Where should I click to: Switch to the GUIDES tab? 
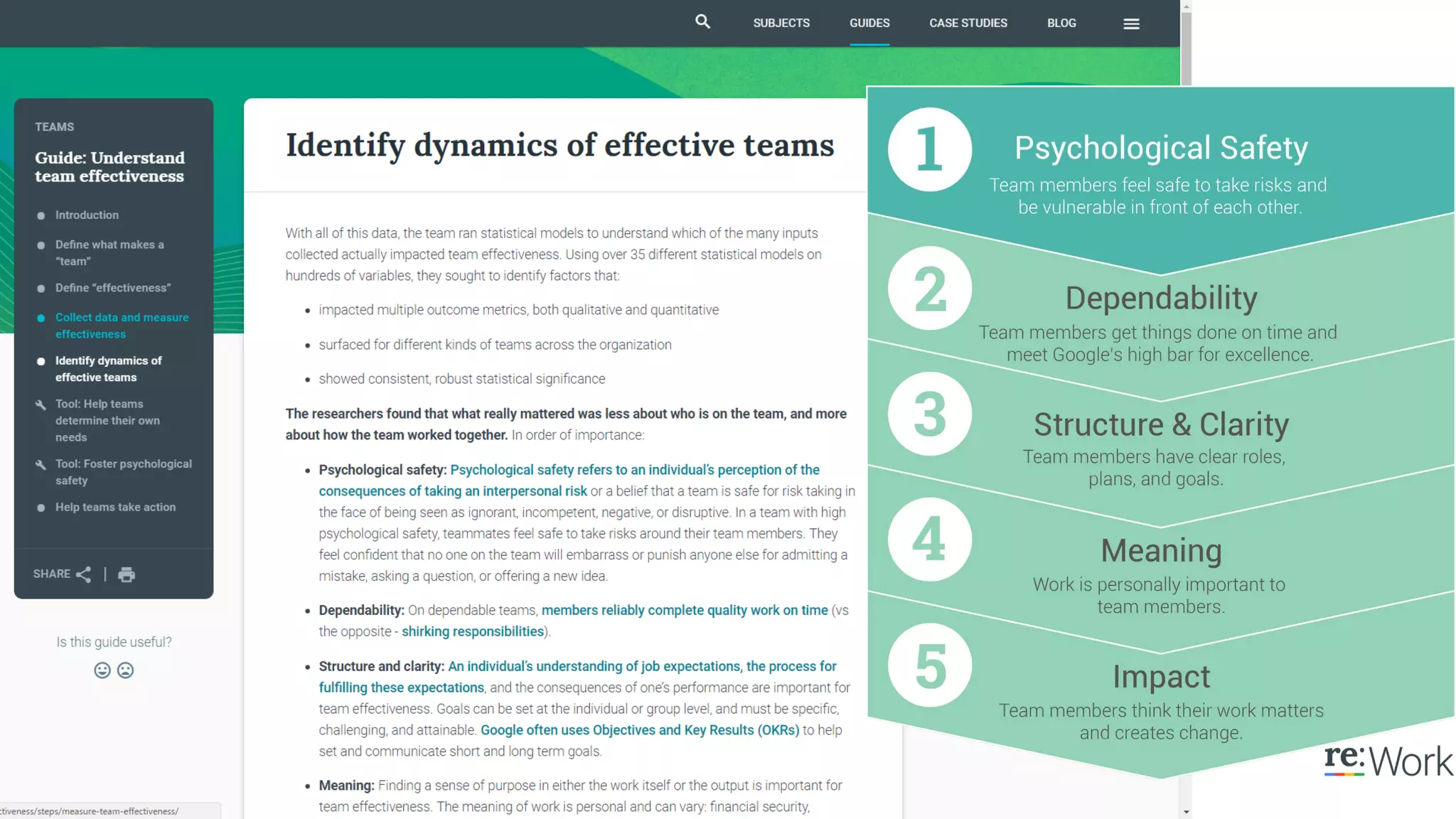click(869, 23)
